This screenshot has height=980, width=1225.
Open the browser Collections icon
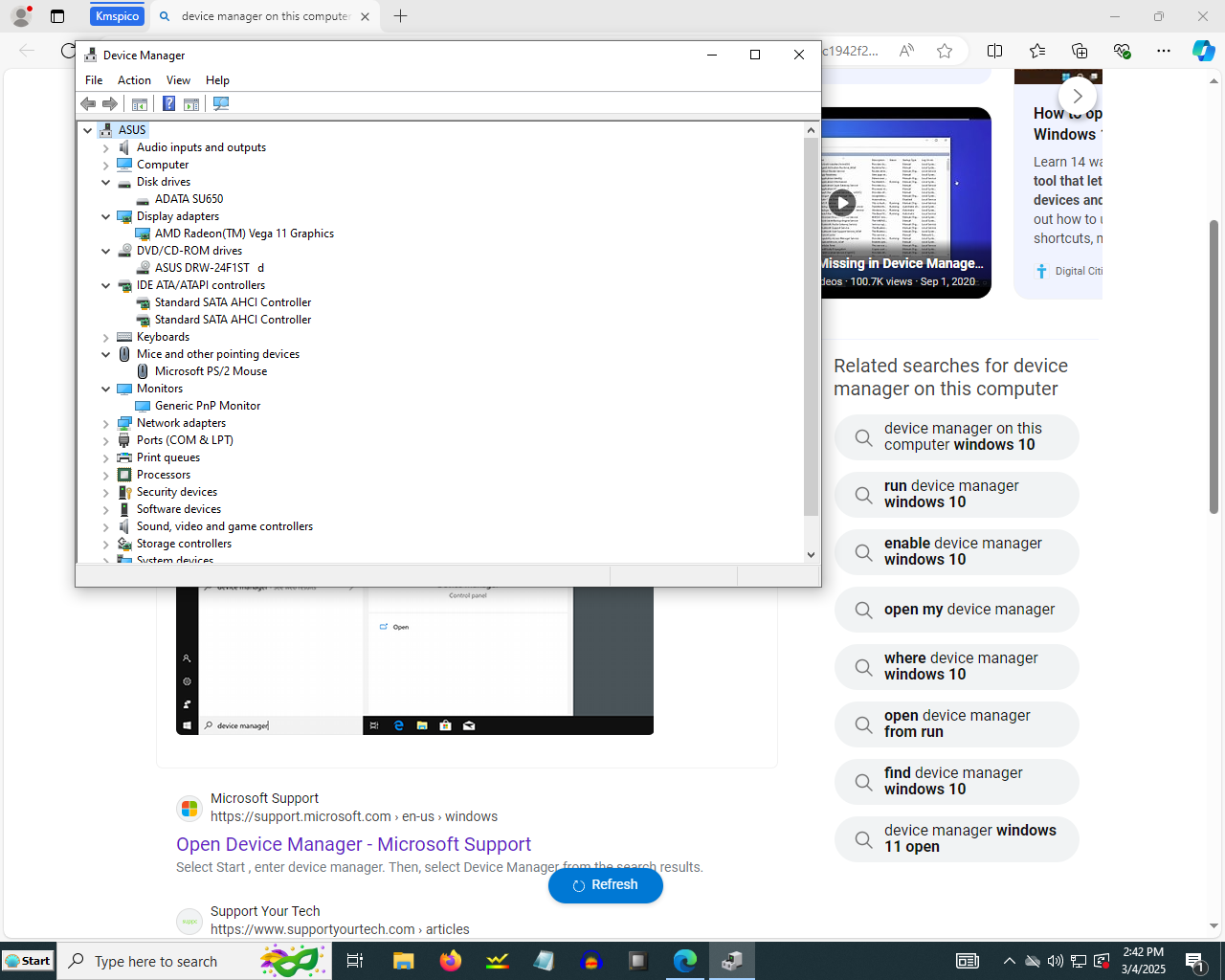[x=1080, y=51]
